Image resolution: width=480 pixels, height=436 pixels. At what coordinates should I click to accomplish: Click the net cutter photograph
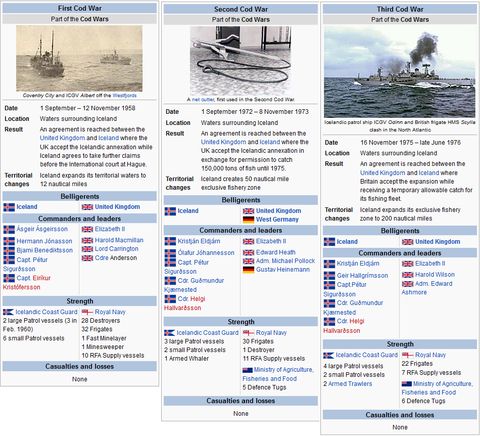(x=240, y=61)
